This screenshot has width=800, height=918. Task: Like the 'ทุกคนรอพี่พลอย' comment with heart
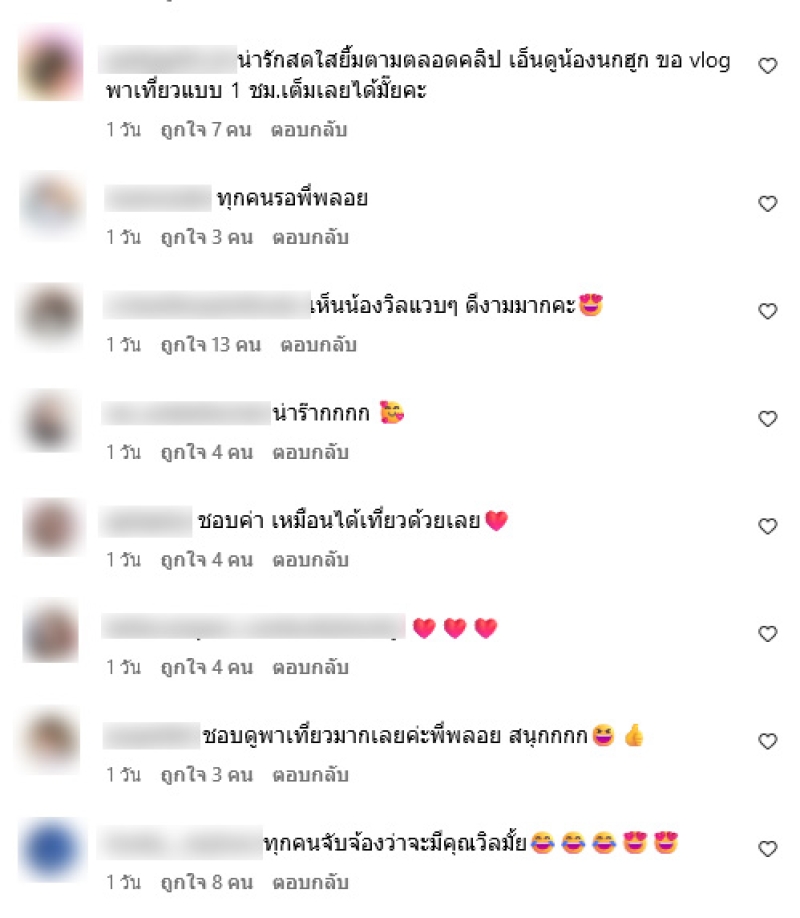pyautogui.click(x=767, y=204)
